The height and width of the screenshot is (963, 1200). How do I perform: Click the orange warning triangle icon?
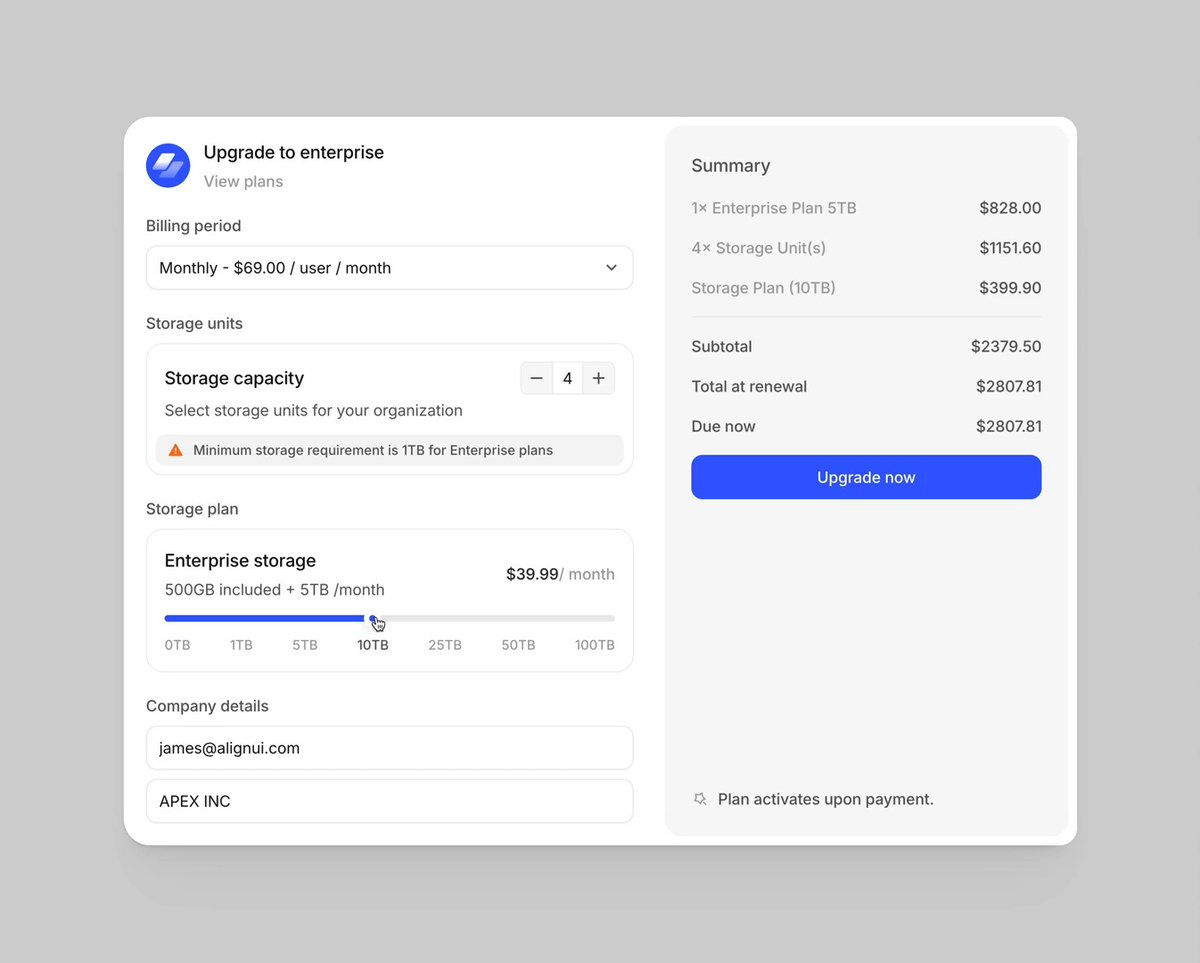point(176,450)
